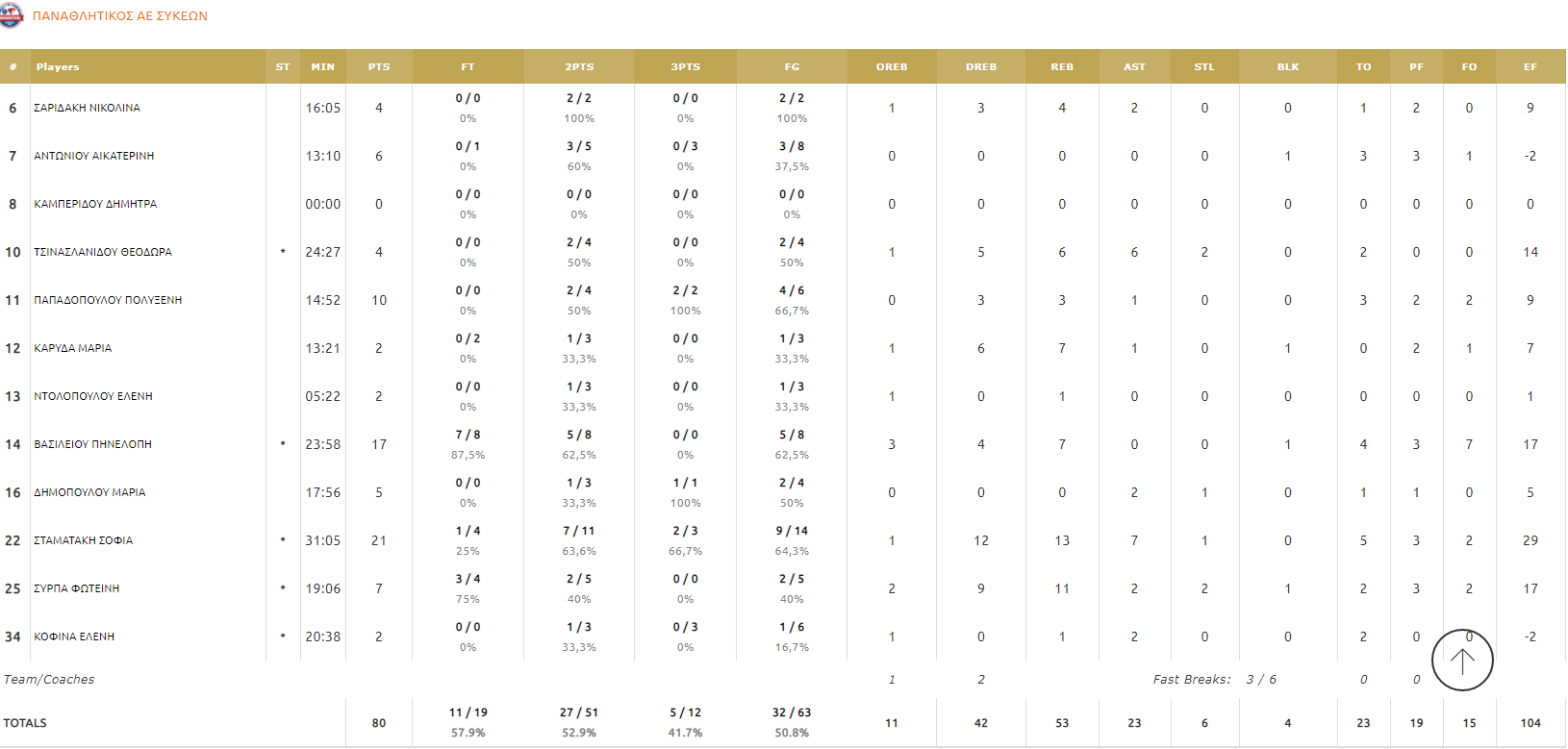
Task: Open player ΒΑΣΙΛΕΙΟΥ ΠΗΝΕΛΟΠΗ
Action: [x=92, y=444]
